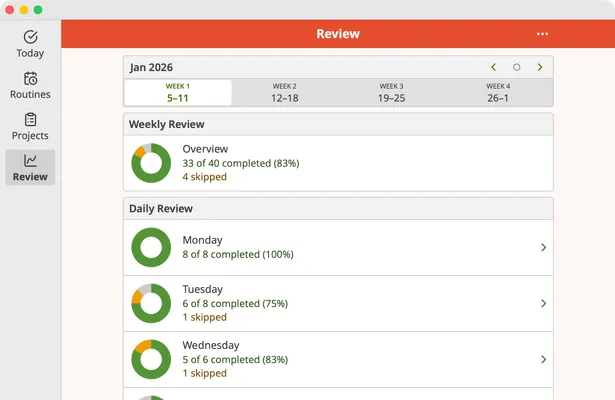Maximize the window with the green button
Viewport: 615px width, 400px height.
pos(38,10)
